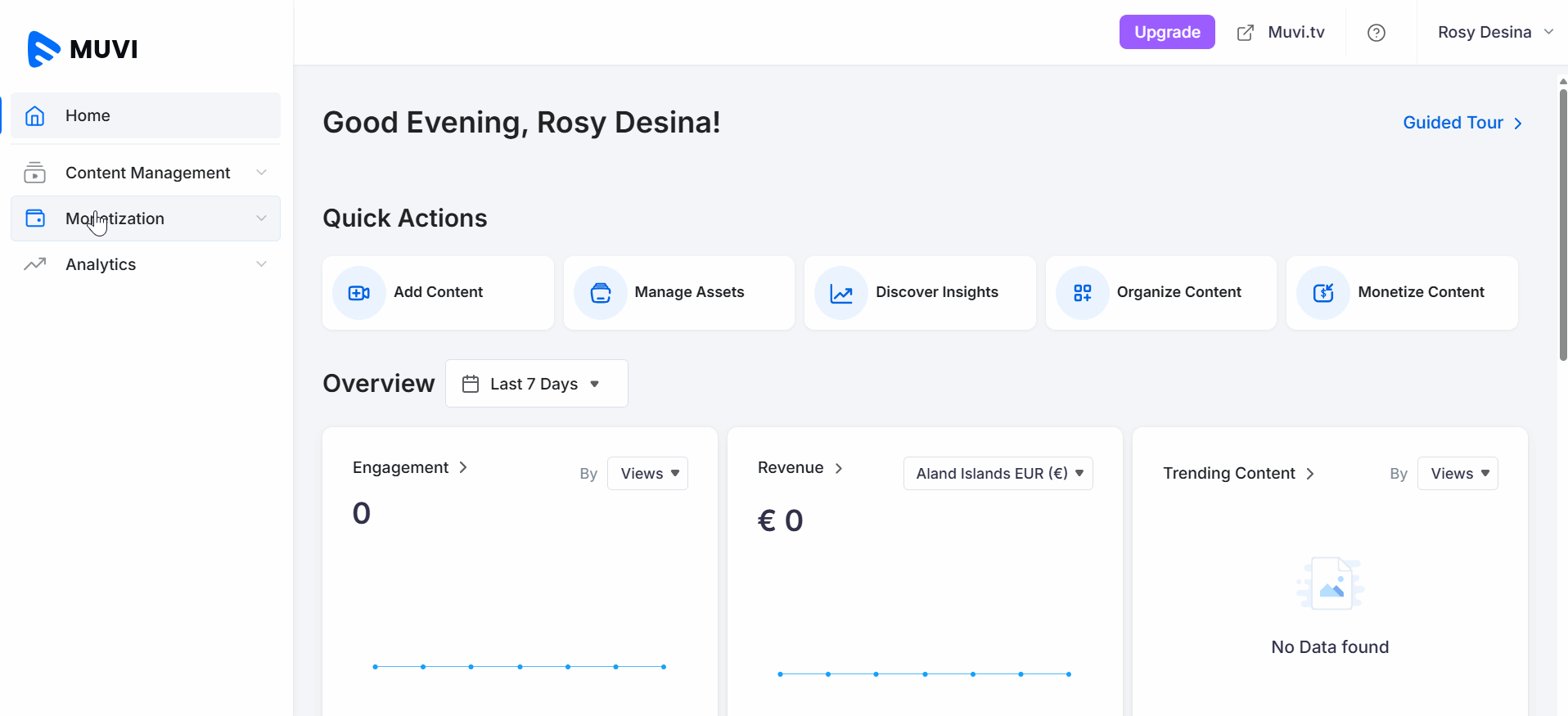Open the Rosy Desina account menu
This screenshot has height=716, width=1568.
coord(1494,33)
